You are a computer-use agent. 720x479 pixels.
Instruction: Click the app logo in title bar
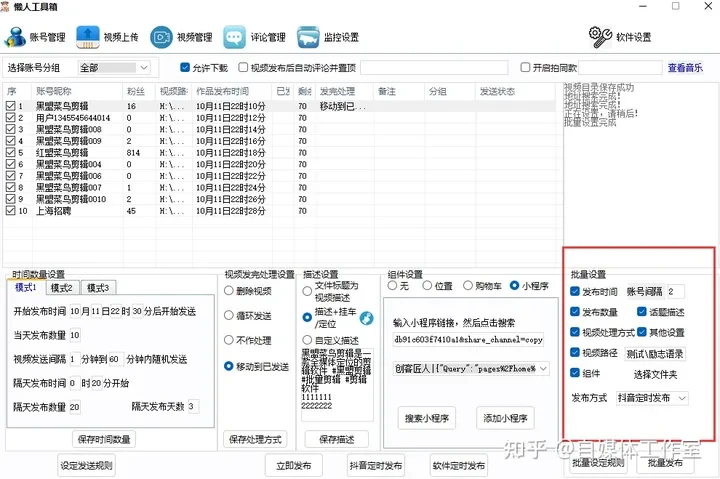5,6
